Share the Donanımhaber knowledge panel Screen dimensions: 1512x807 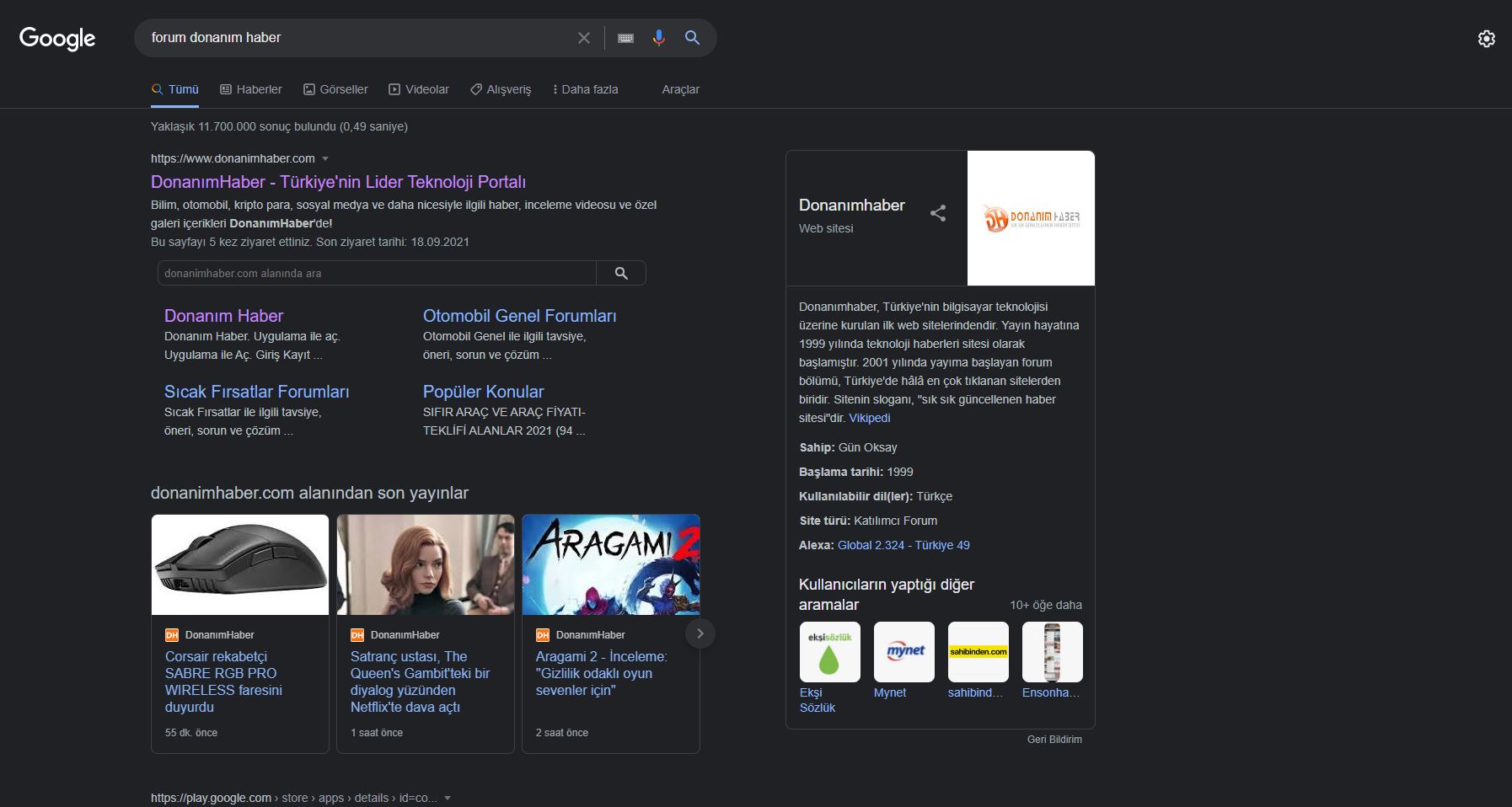coord(938,213)
